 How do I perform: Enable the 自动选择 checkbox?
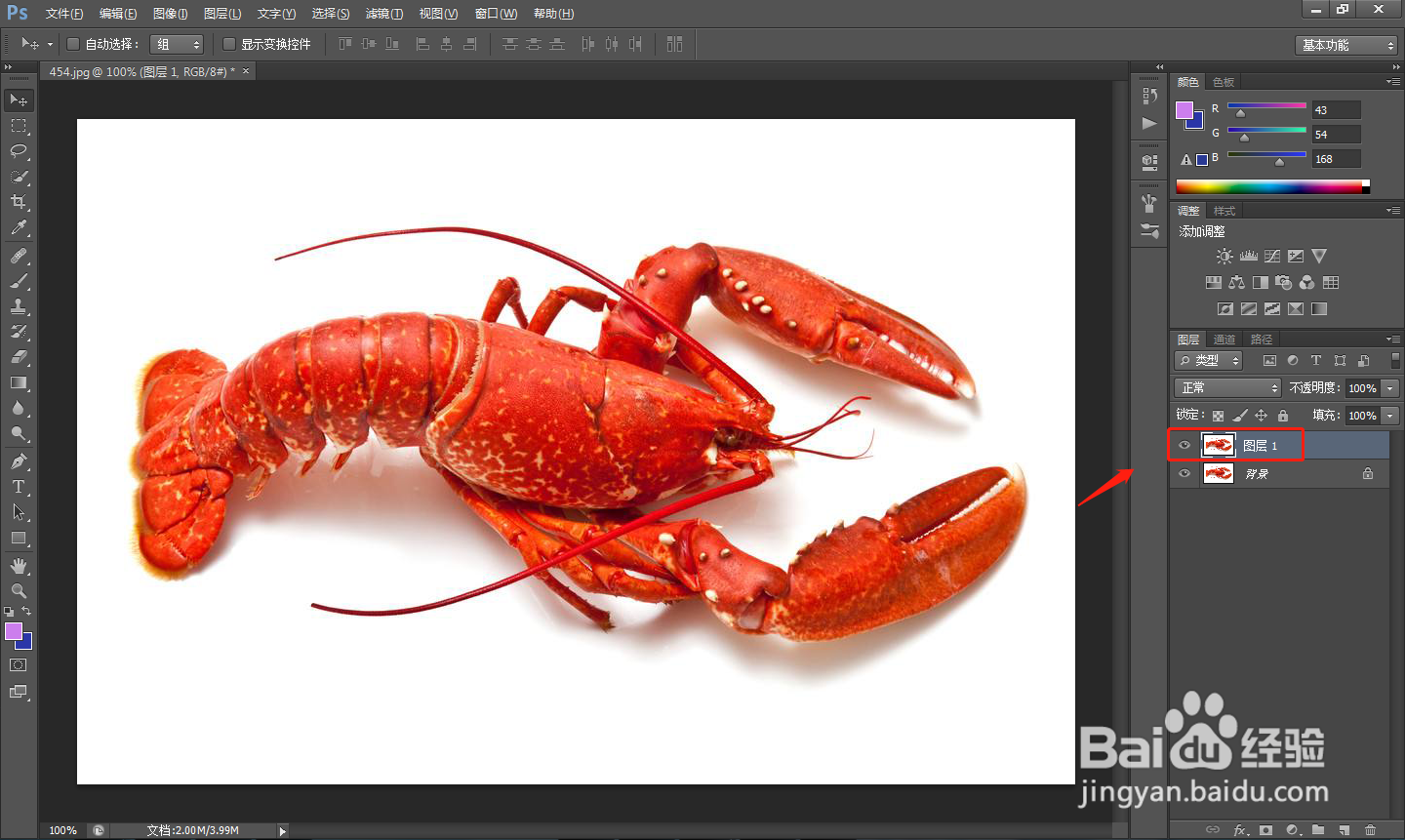(72, 44)
